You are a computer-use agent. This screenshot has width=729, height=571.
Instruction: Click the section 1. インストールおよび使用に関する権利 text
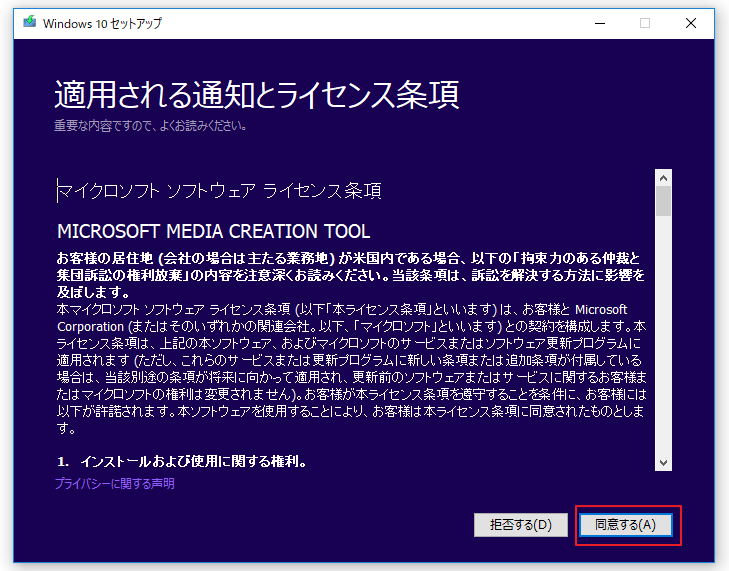tap(182, 461)
